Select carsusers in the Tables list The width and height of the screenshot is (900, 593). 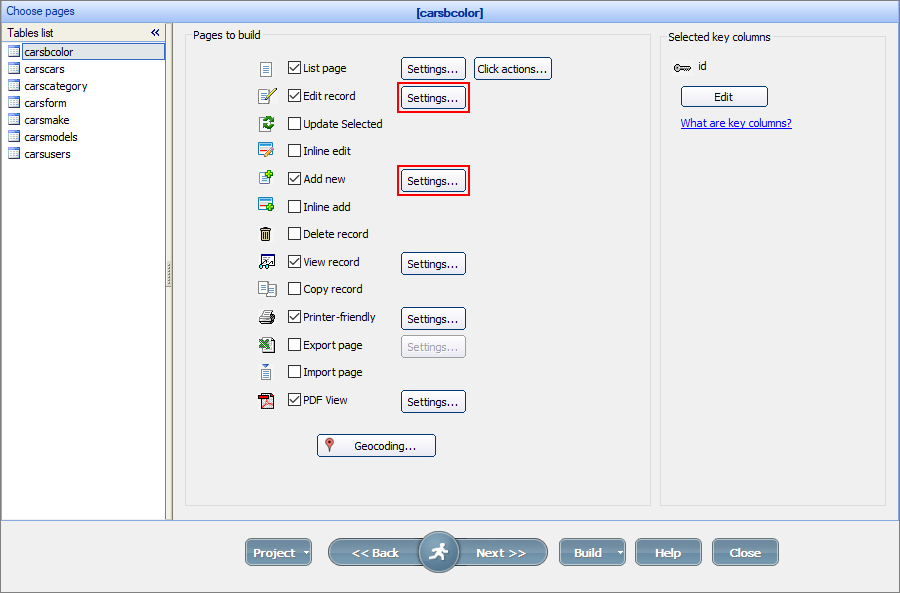tap(47, 154)
